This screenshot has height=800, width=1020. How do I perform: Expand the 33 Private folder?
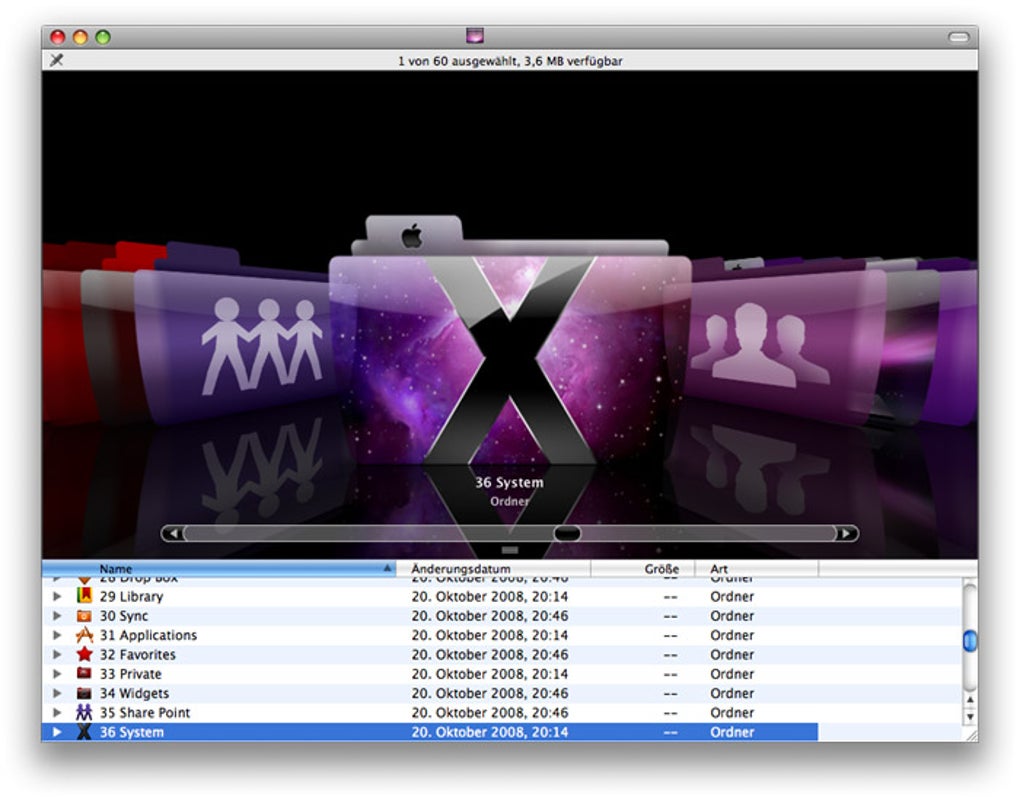tap(57, 674)
